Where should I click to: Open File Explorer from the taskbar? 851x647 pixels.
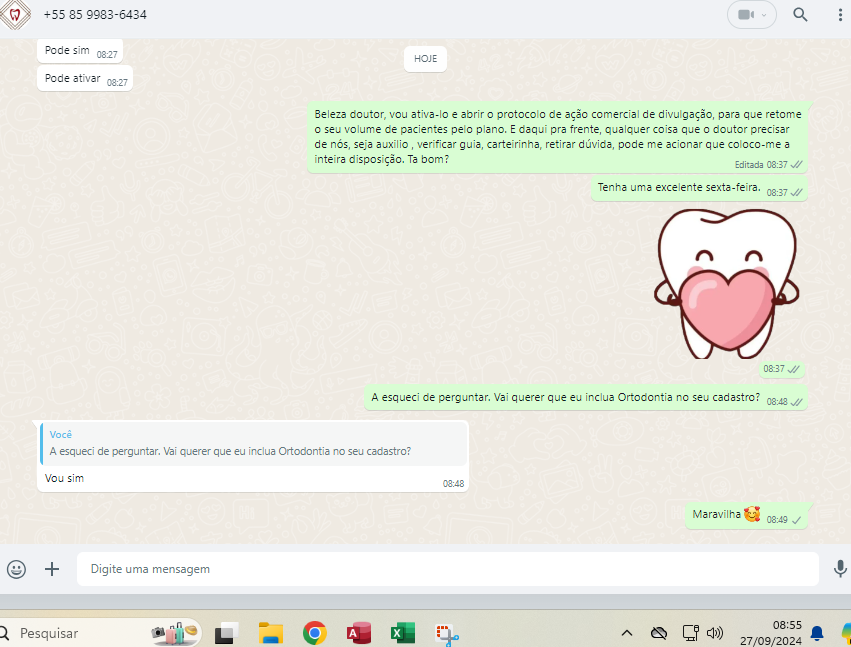click(271, 633)
